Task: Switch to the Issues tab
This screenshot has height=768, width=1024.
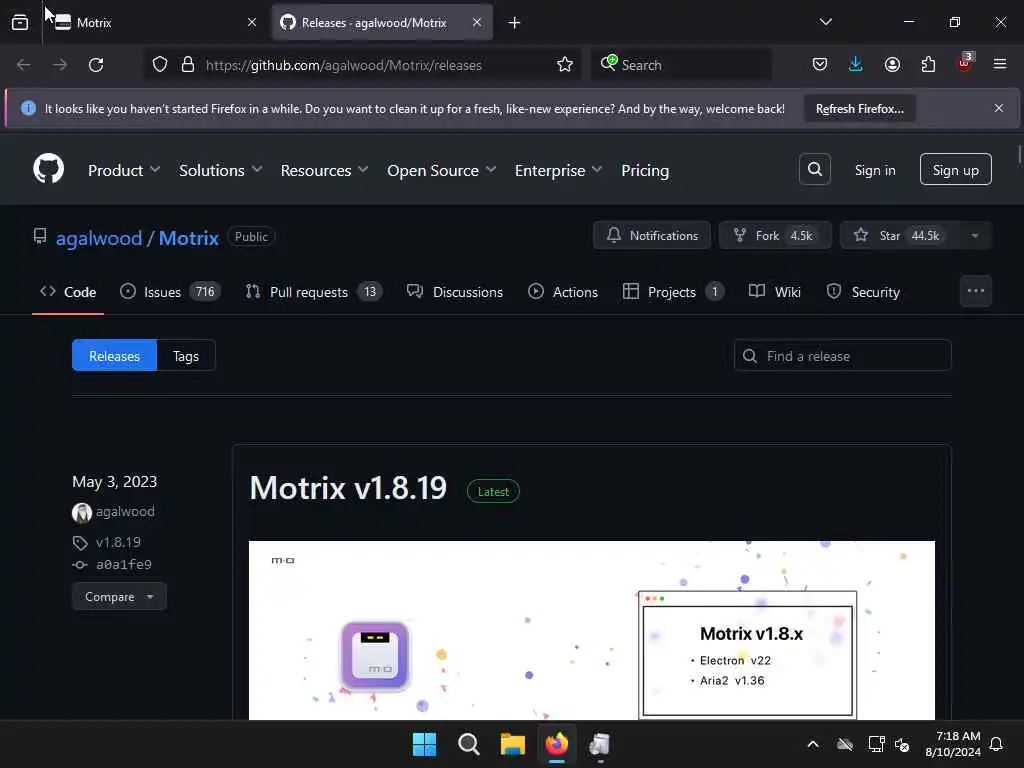Action: [170, 292]
